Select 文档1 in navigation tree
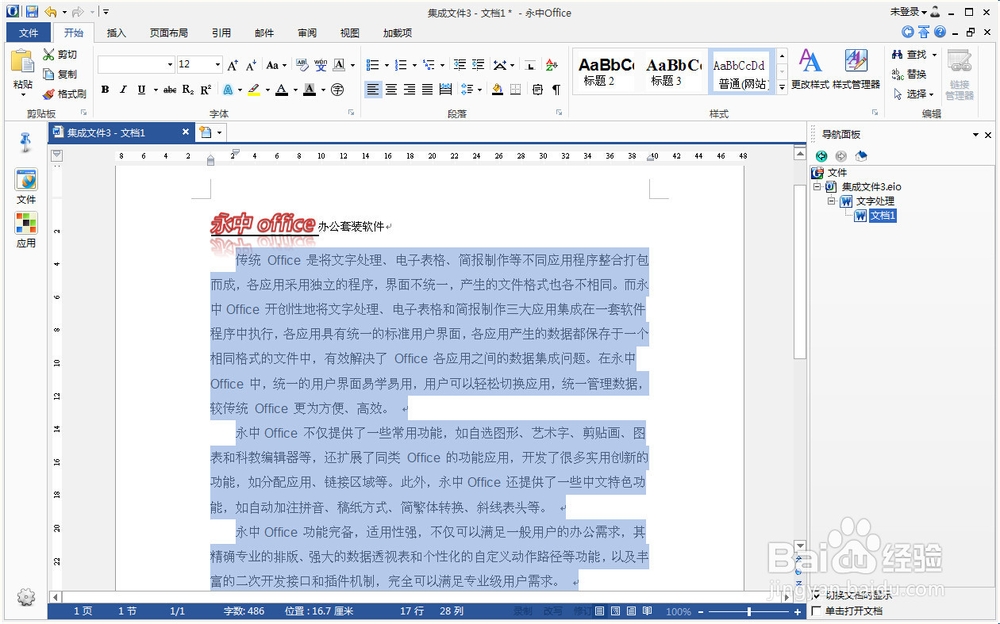The height and width of the screenshot is (624, 1000). tap(883, 216)
